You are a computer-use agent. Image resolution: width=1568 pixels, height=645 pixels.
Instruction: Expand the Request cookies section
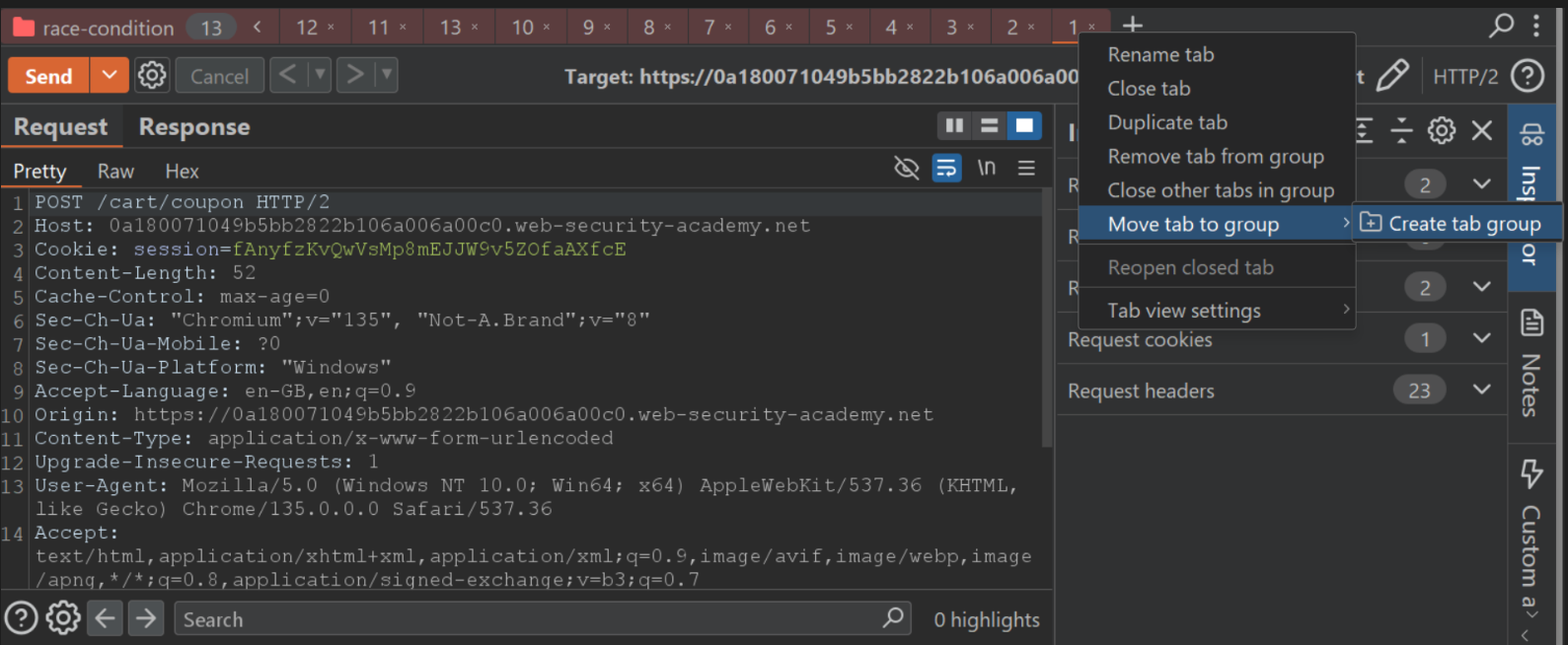tap(1480, 338)
